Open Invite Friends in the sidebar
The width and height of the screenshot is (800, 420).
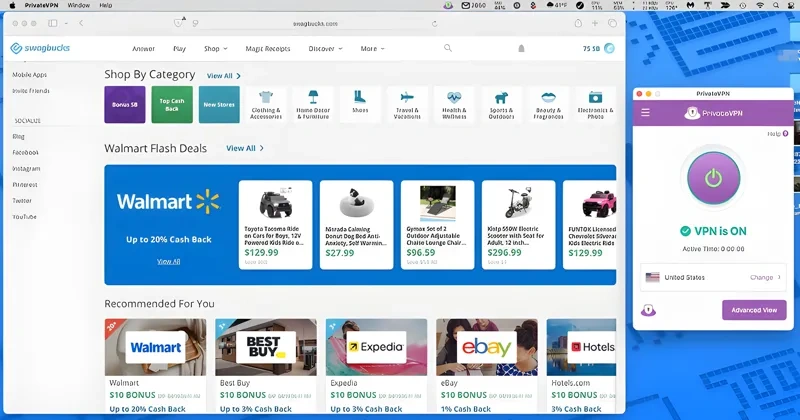(31, 91)
